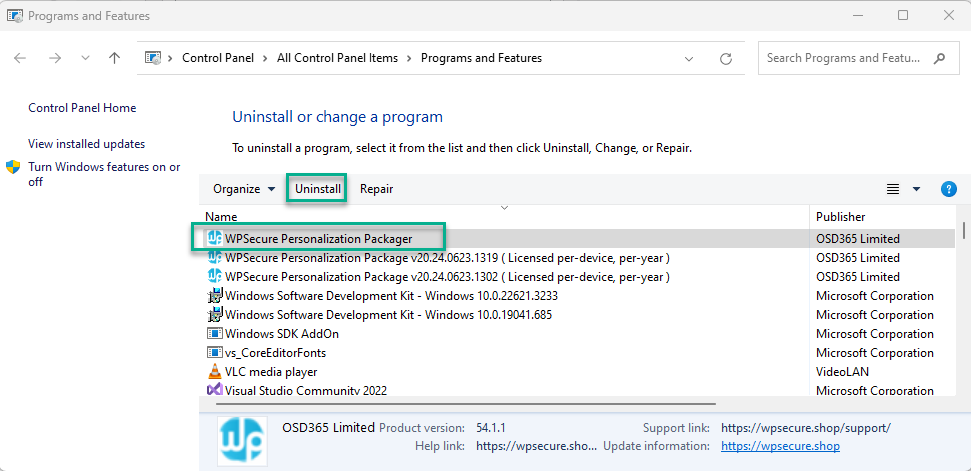The image size is (971, 471).
Task: Click the Forward navigation arrow
Action: [x=55, y=58]
